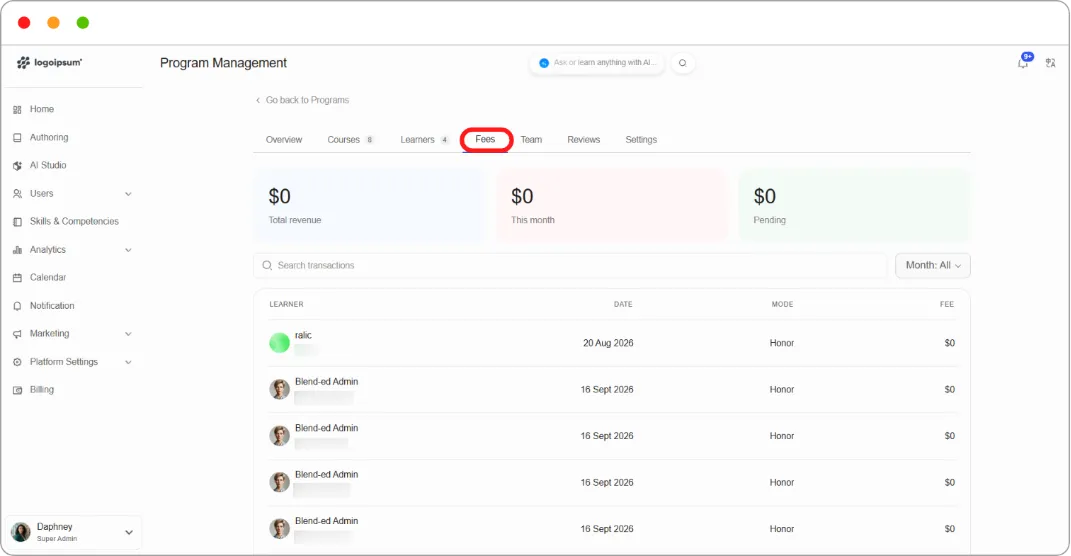Screen dimensions: 1071x556
Task: Click the Platform Settings gear icon
Action: (x=17, y=362)
